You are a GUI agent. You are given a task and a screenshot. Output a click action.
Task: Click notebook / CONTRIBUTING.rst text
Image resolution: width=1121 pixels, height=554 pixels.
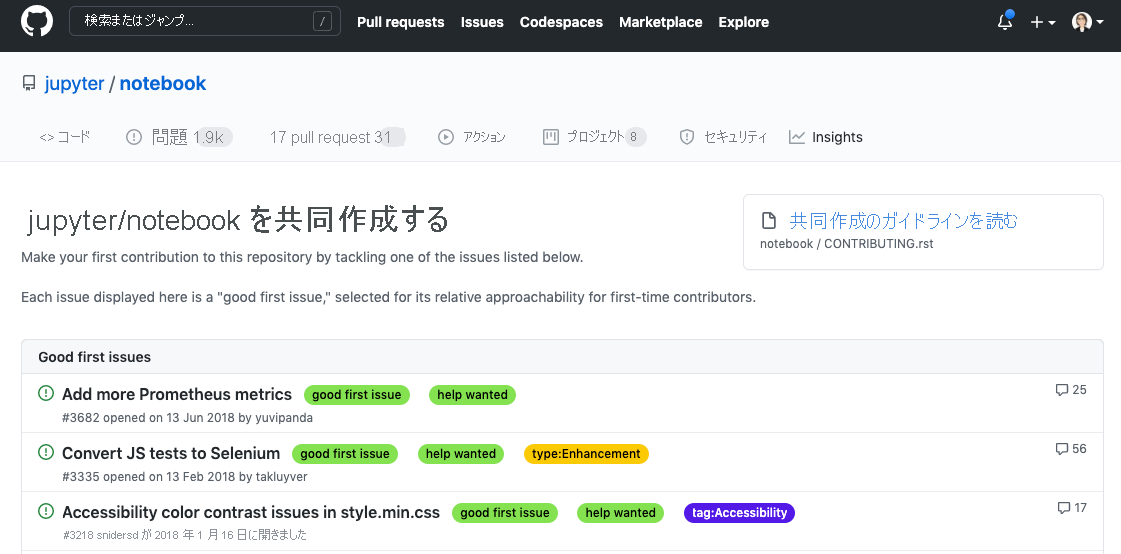coord(846,244)
